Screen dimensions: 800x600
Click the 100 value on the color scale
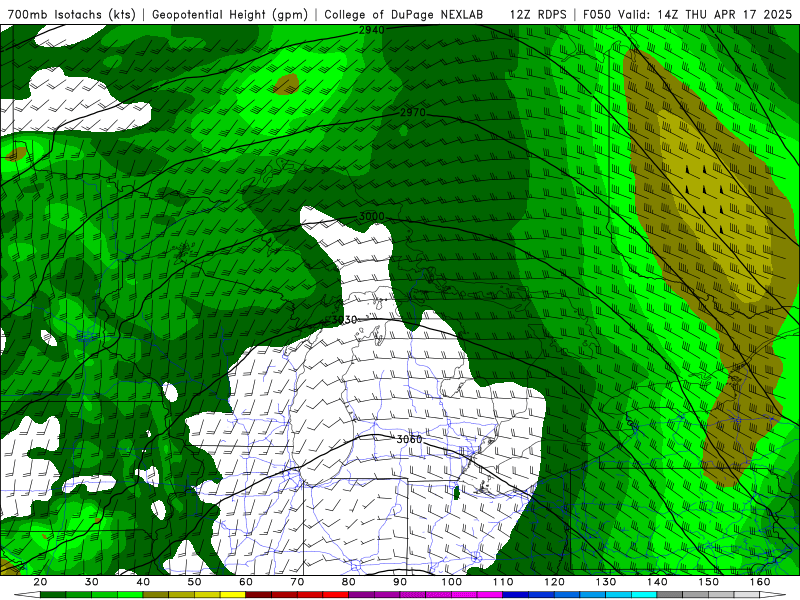tap(452, 582)
